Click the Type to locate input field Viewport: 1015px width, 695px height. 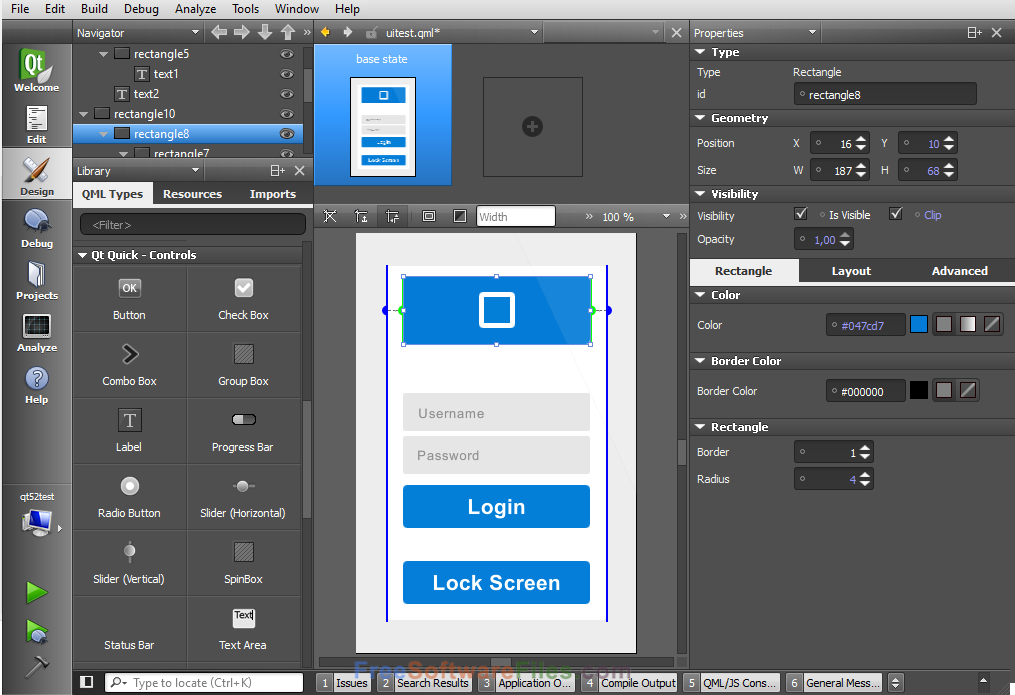[x=200, y=681]
